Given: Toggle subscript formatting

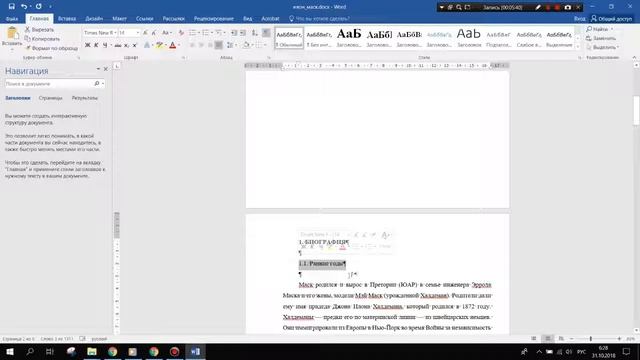Looking at the screenshot, I should 127,45.
